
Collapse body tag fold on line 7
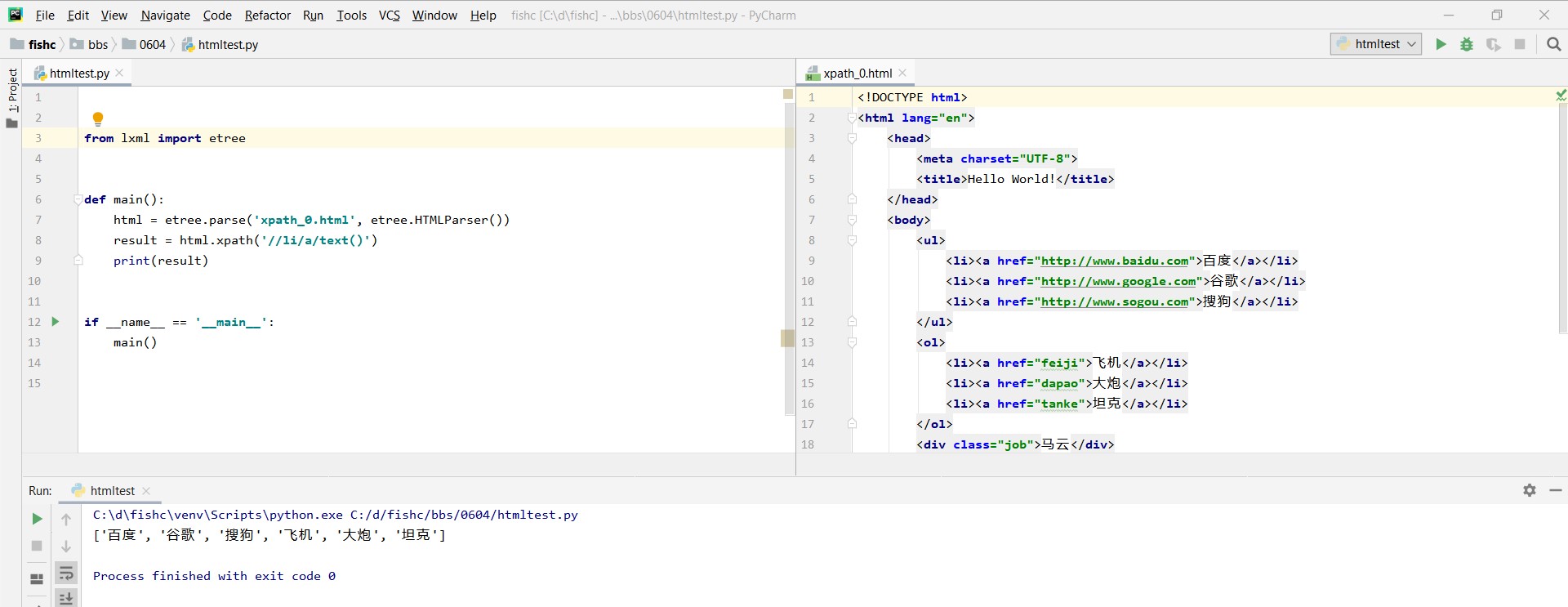852,220
